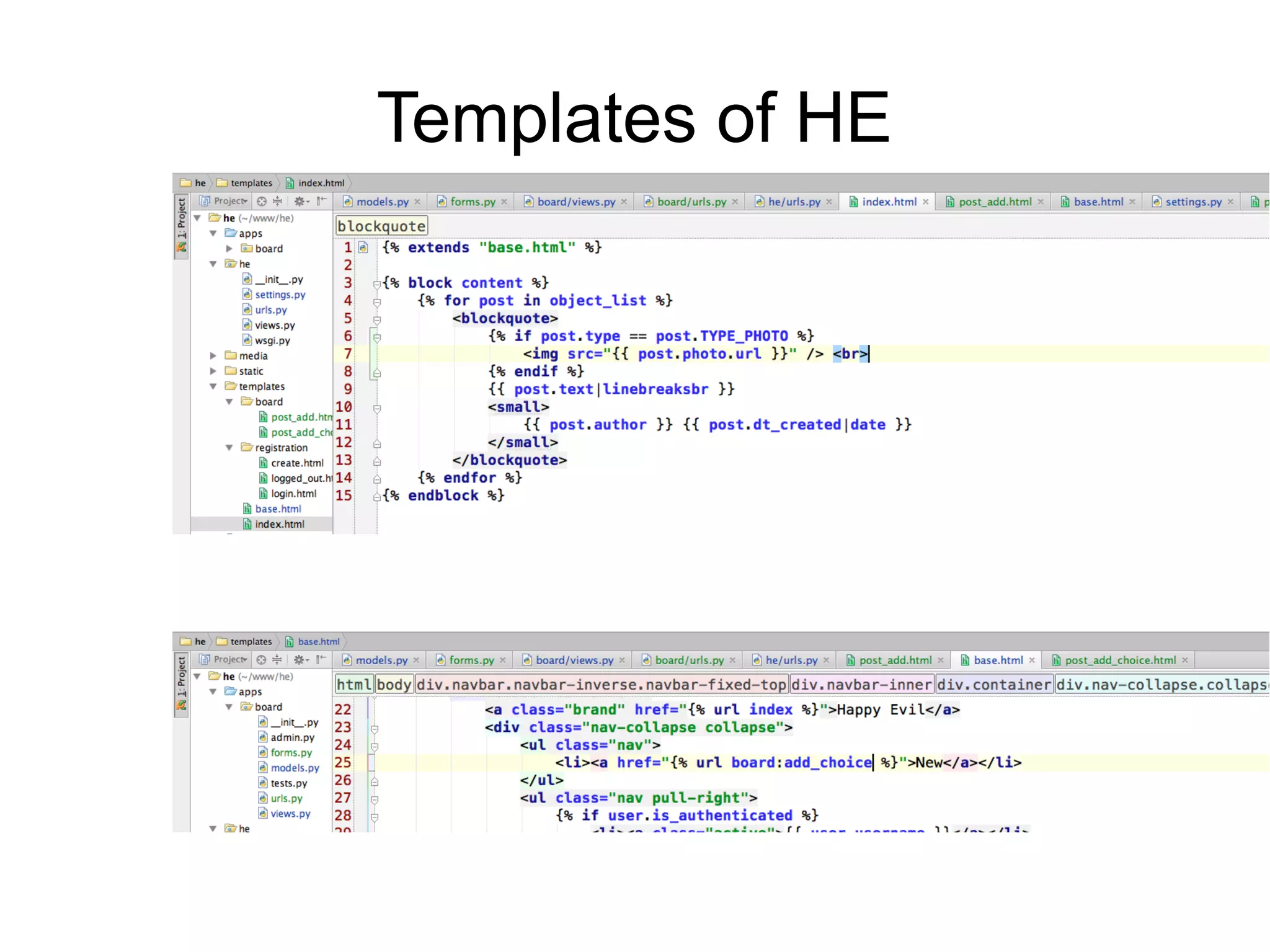Close board/urls.py tab in top IDE
1270x952 pixels.
[734, 202]
